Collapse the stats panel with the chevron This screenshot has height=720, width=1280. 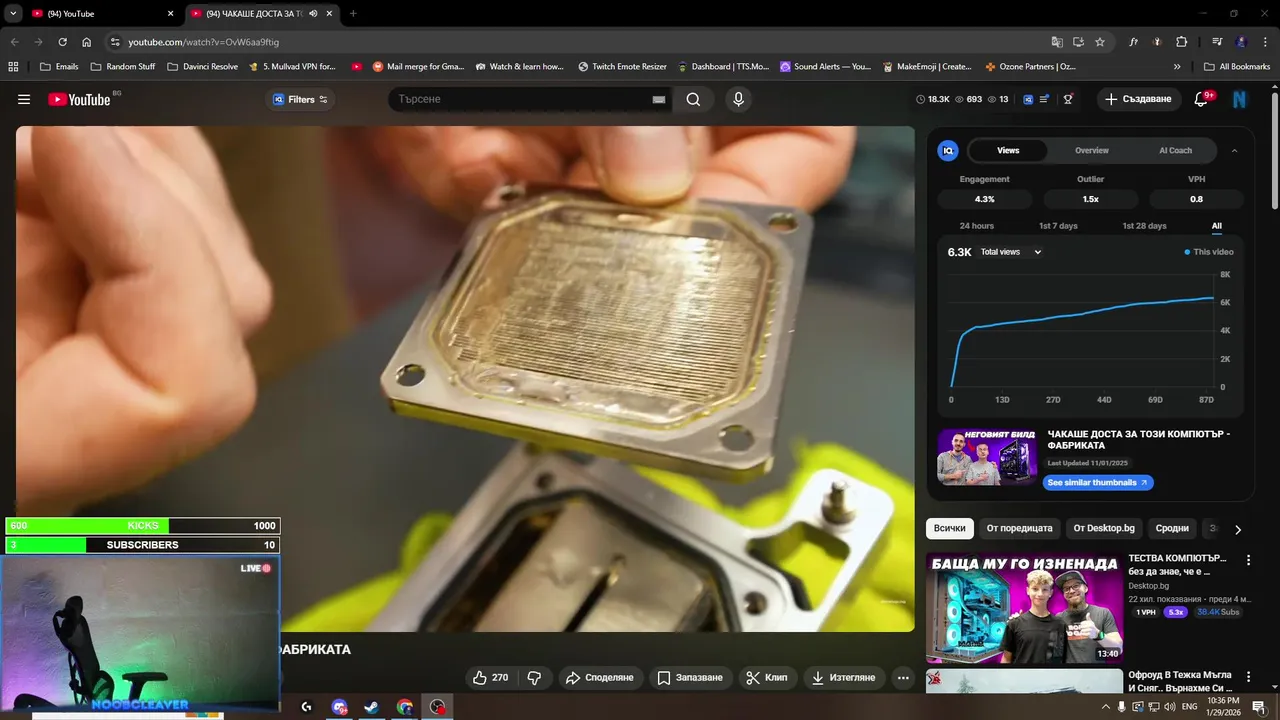[x=1234, y=150]
